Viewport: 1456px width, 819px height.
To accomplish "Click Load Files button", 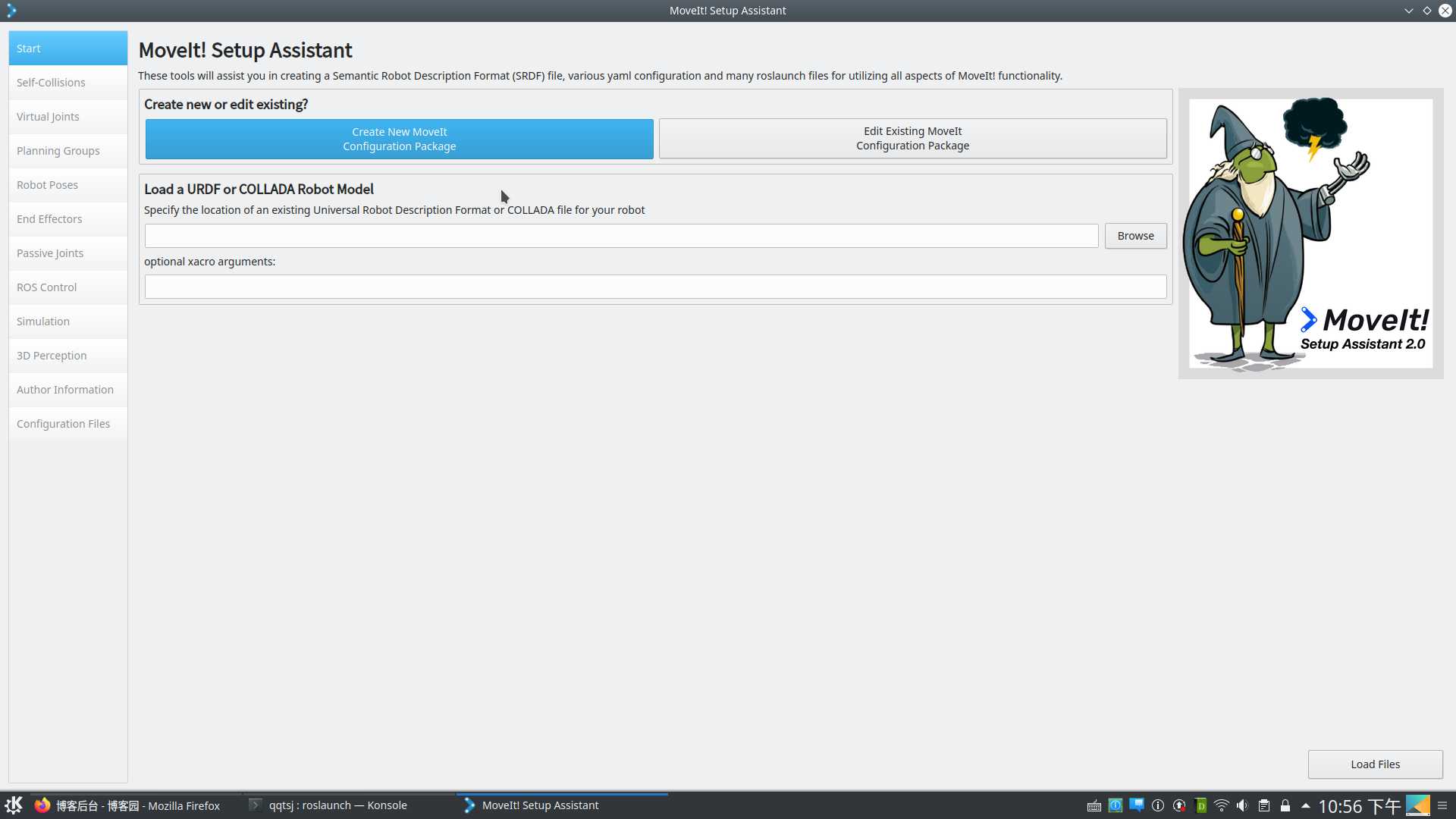I will (x=1375, y=763).
